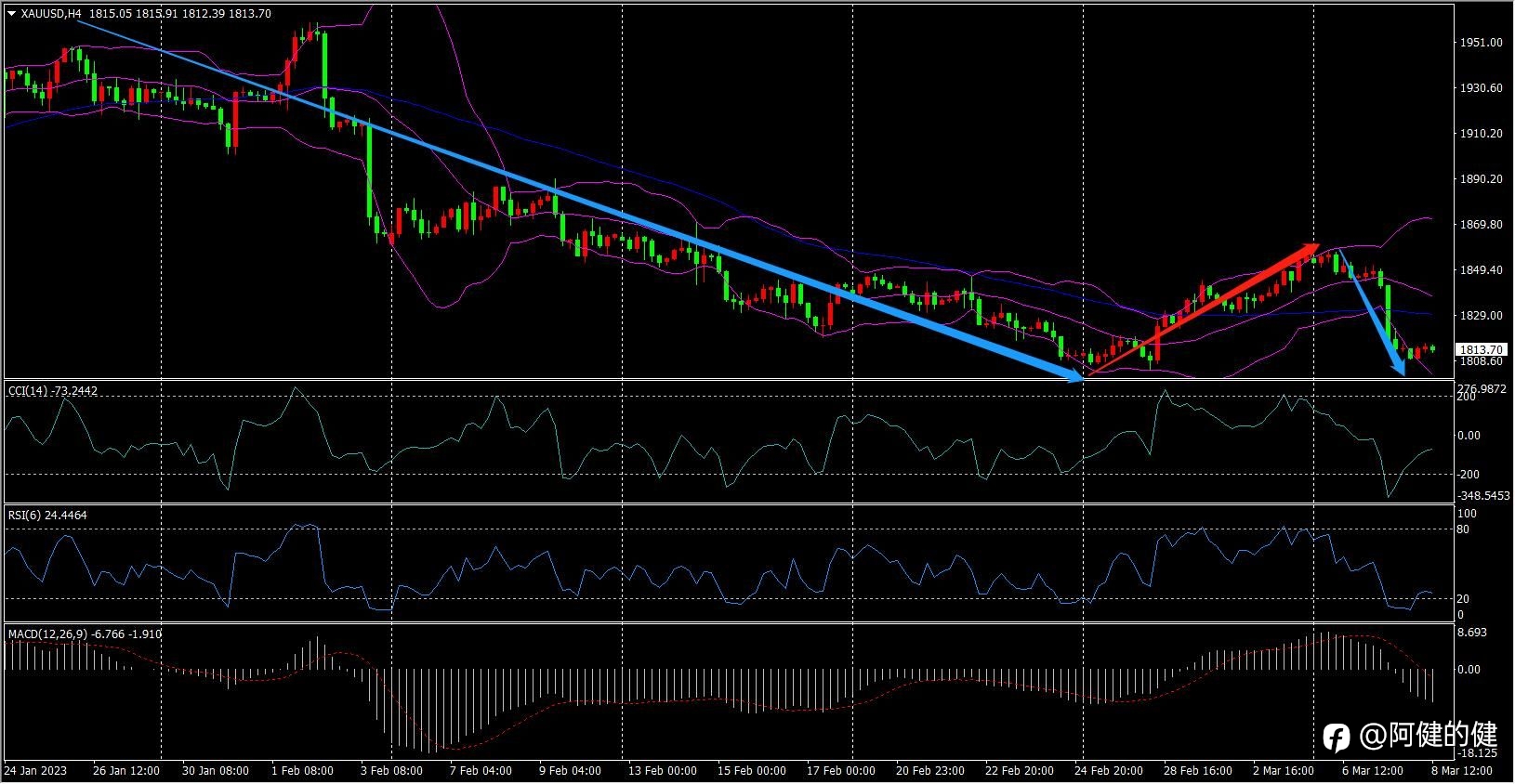Select the MACD(12,26,9) -6.766 -1.910 label
The image size is (1515, 784).
[85, 634]
